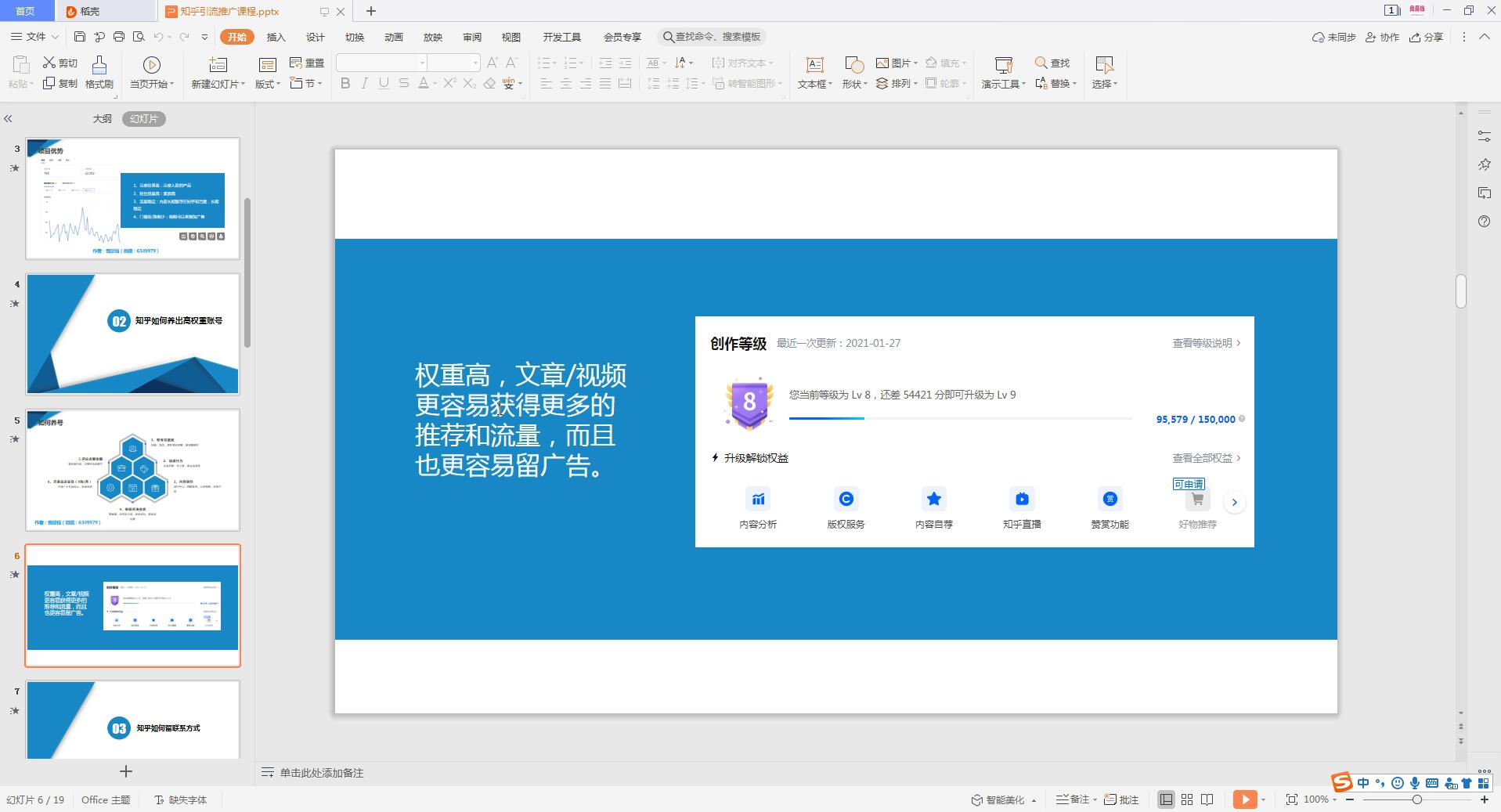1501x812 pixels.
Task: Toggle Italic formatting
Action: [364, 83]
